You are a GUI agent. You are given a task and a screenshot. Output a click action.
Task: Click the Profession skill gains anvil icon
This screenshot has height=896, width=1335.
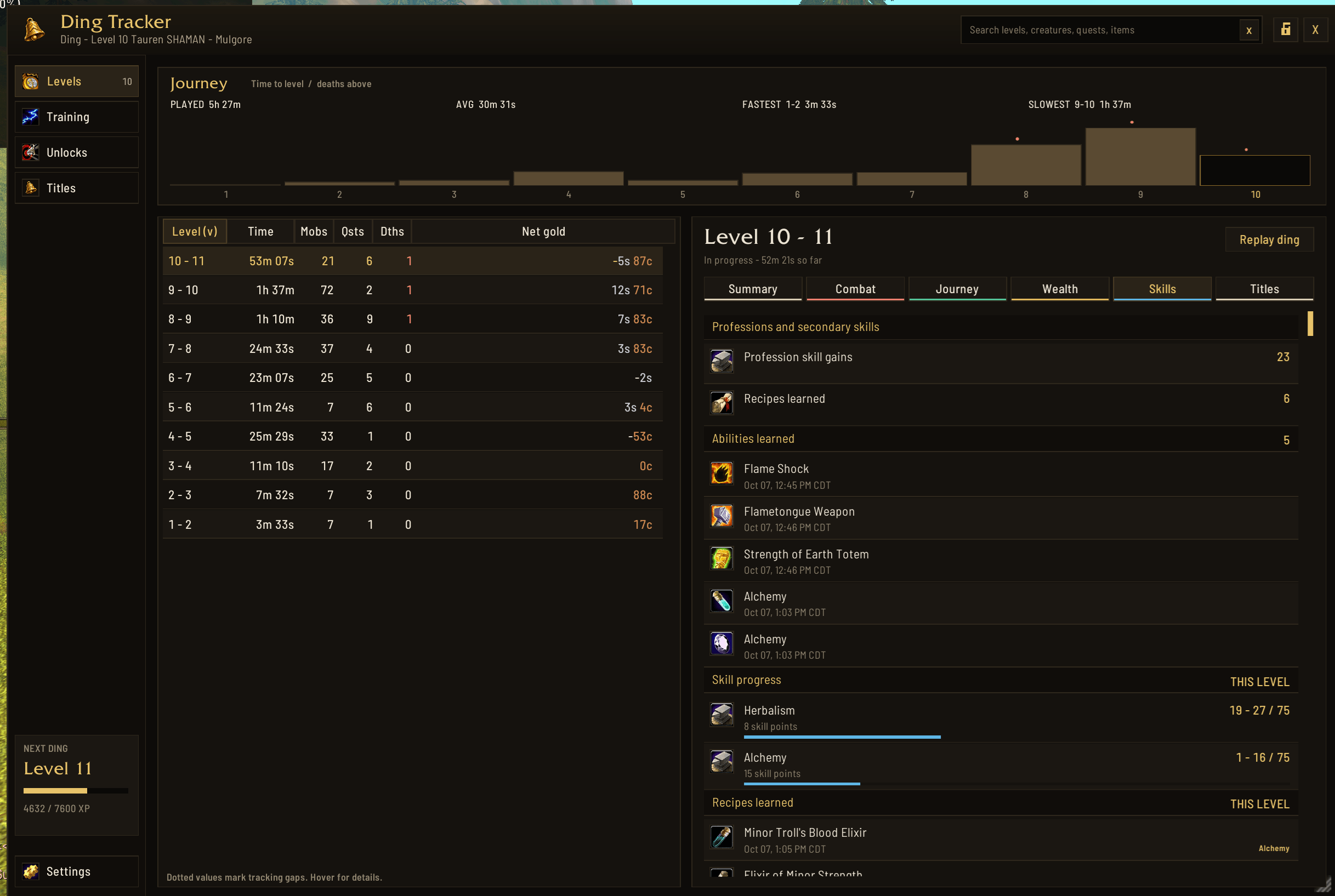pyautogui.click(x=722, y=361)
